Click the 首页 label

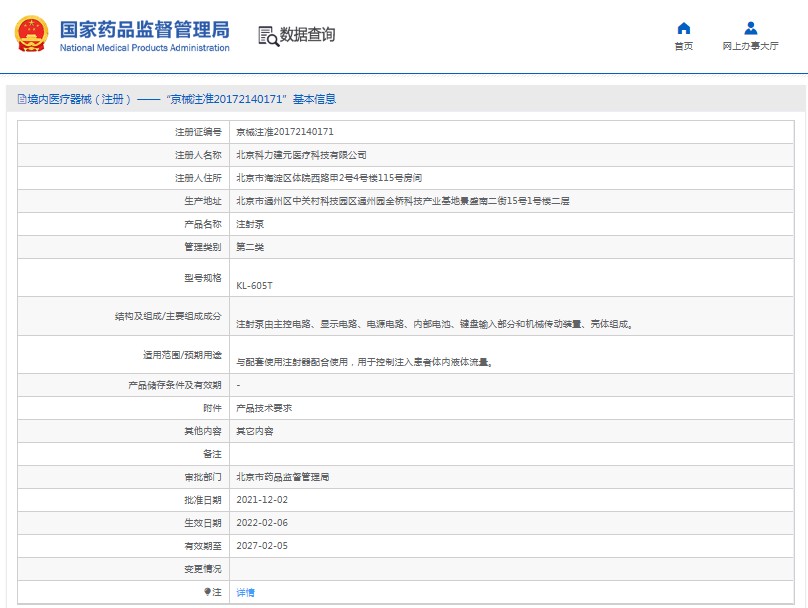pos(684,46)
